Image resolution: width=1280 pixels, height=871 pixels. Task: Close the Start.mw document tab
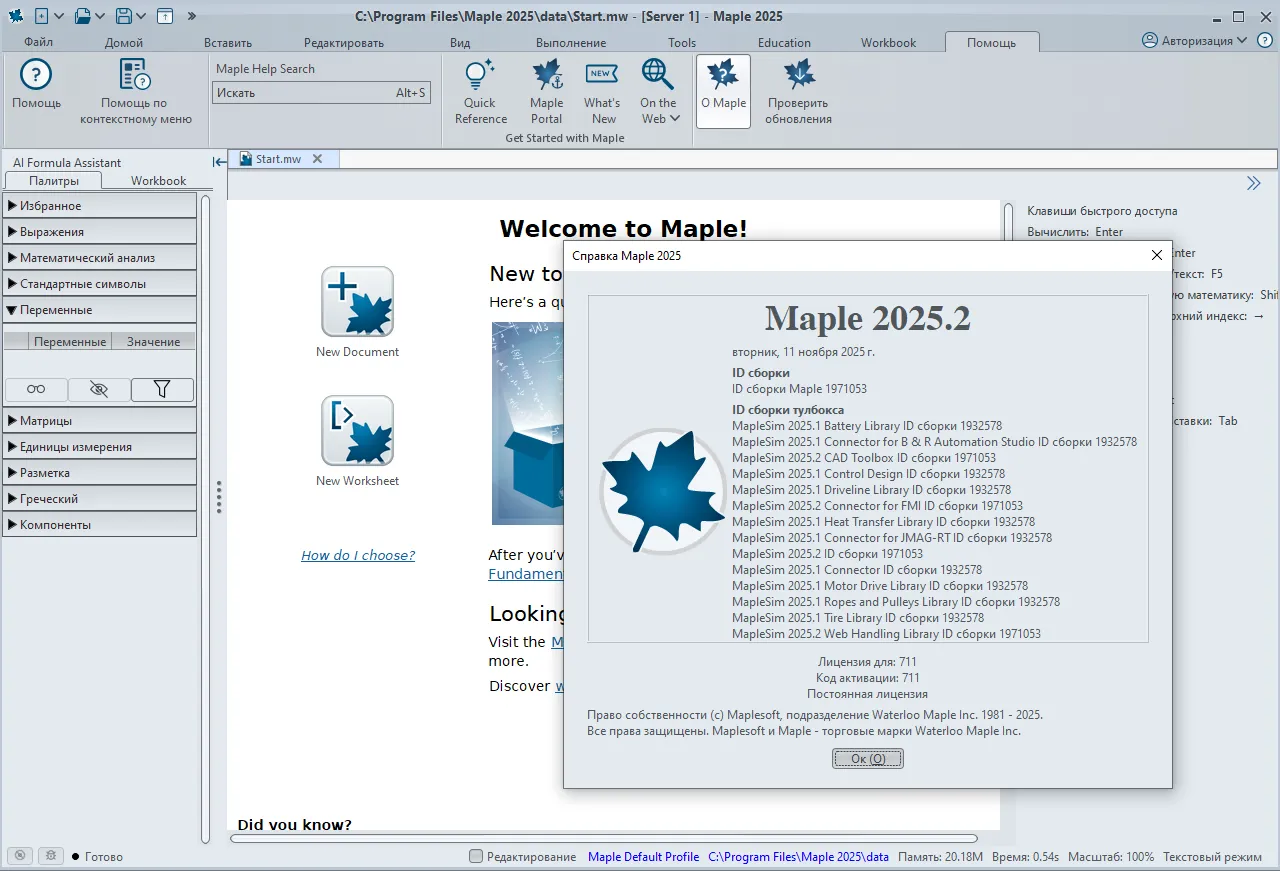(x=317, y=159)
